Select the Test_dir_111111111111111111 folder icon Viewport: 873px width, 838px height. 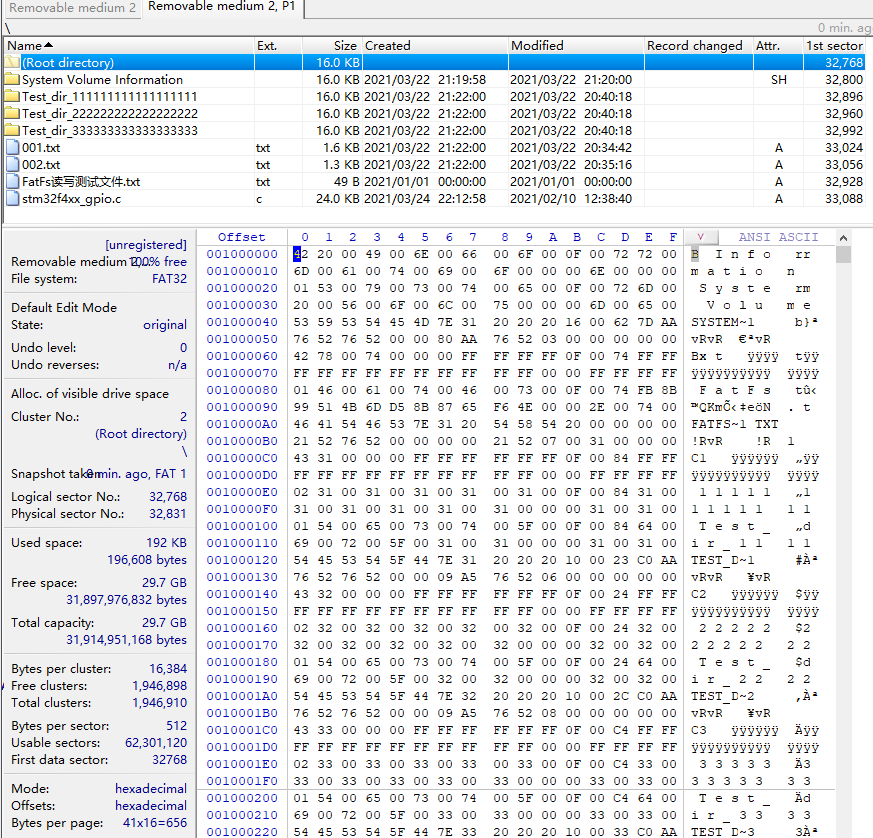(x=14, y=96)
